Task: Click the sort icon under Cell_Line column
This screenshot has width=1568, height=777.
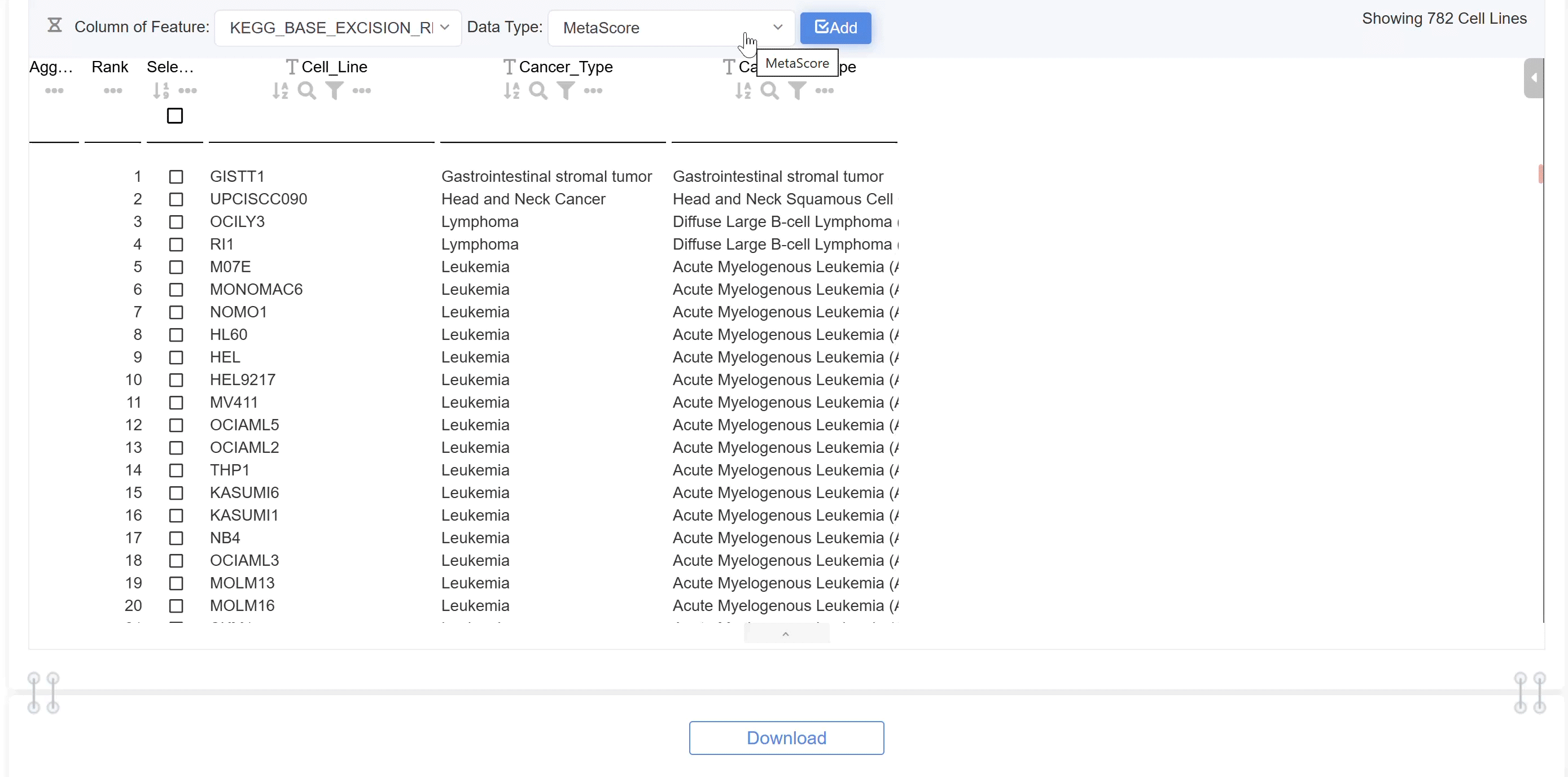Action: pos(280,91)
